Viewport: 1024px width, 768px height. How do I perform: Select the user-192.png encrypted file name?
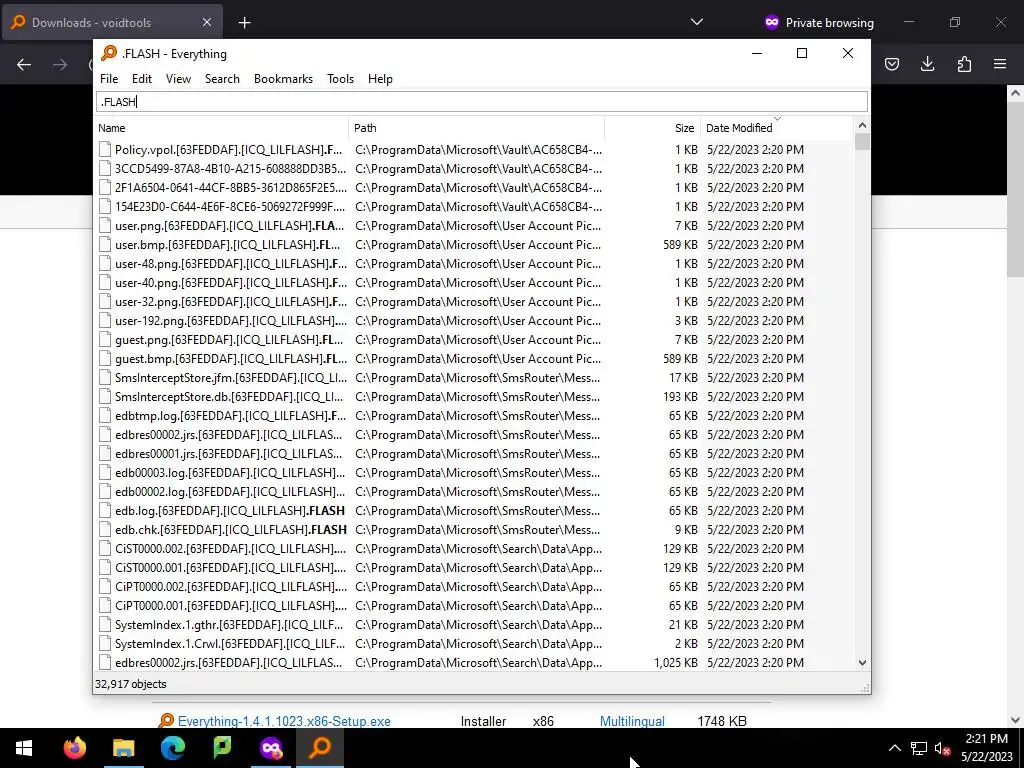coord(231,321)
